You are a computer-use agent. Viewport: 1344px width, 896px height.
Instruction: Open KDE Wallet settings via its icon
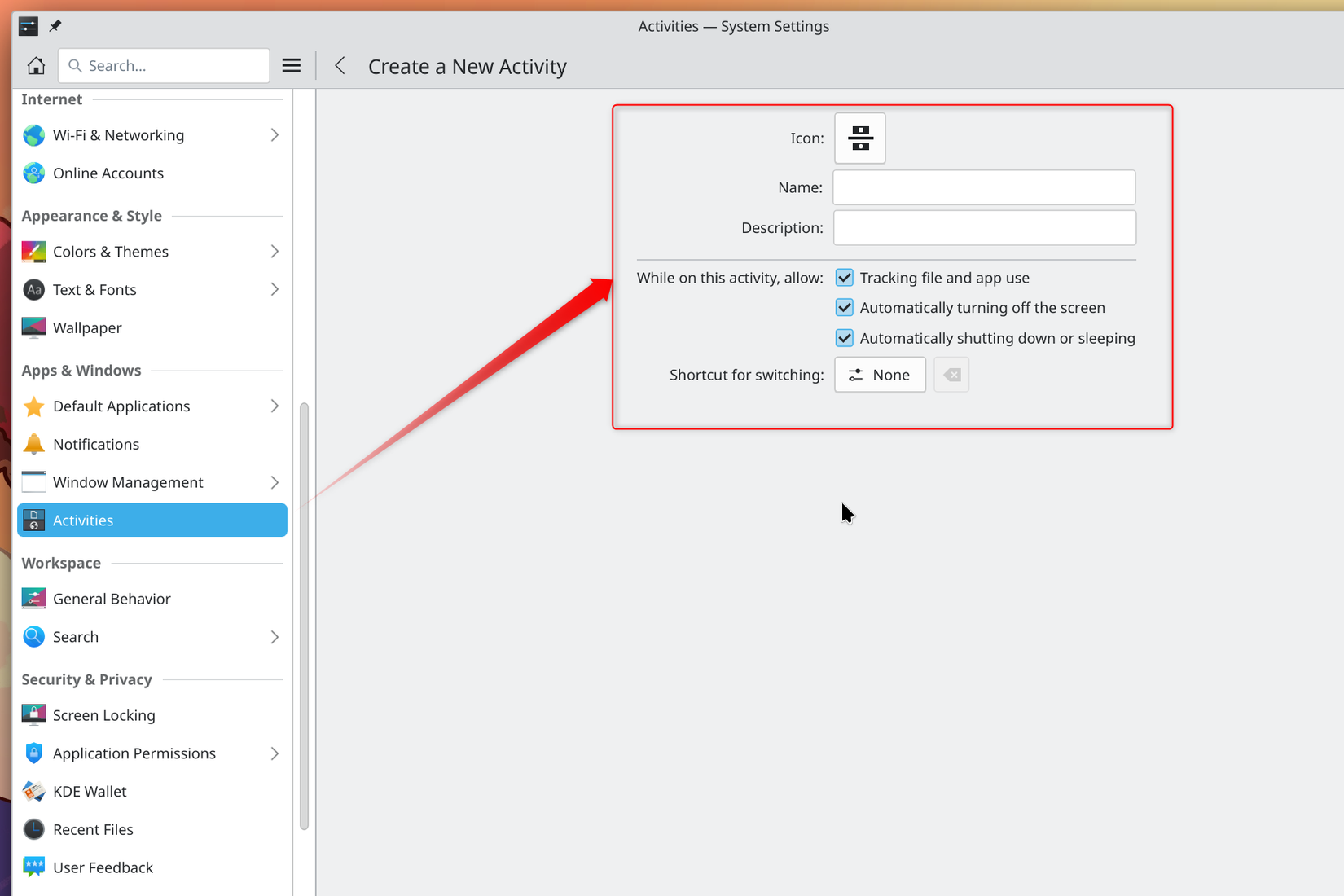point(33,791)
